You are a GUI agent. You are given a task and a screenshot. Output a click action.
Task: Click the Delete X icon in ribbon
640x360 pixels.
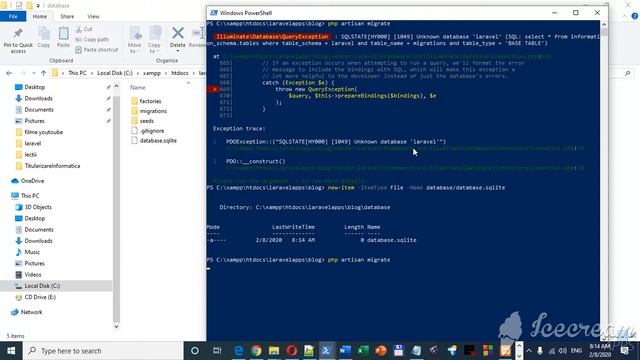click(178, 33)
